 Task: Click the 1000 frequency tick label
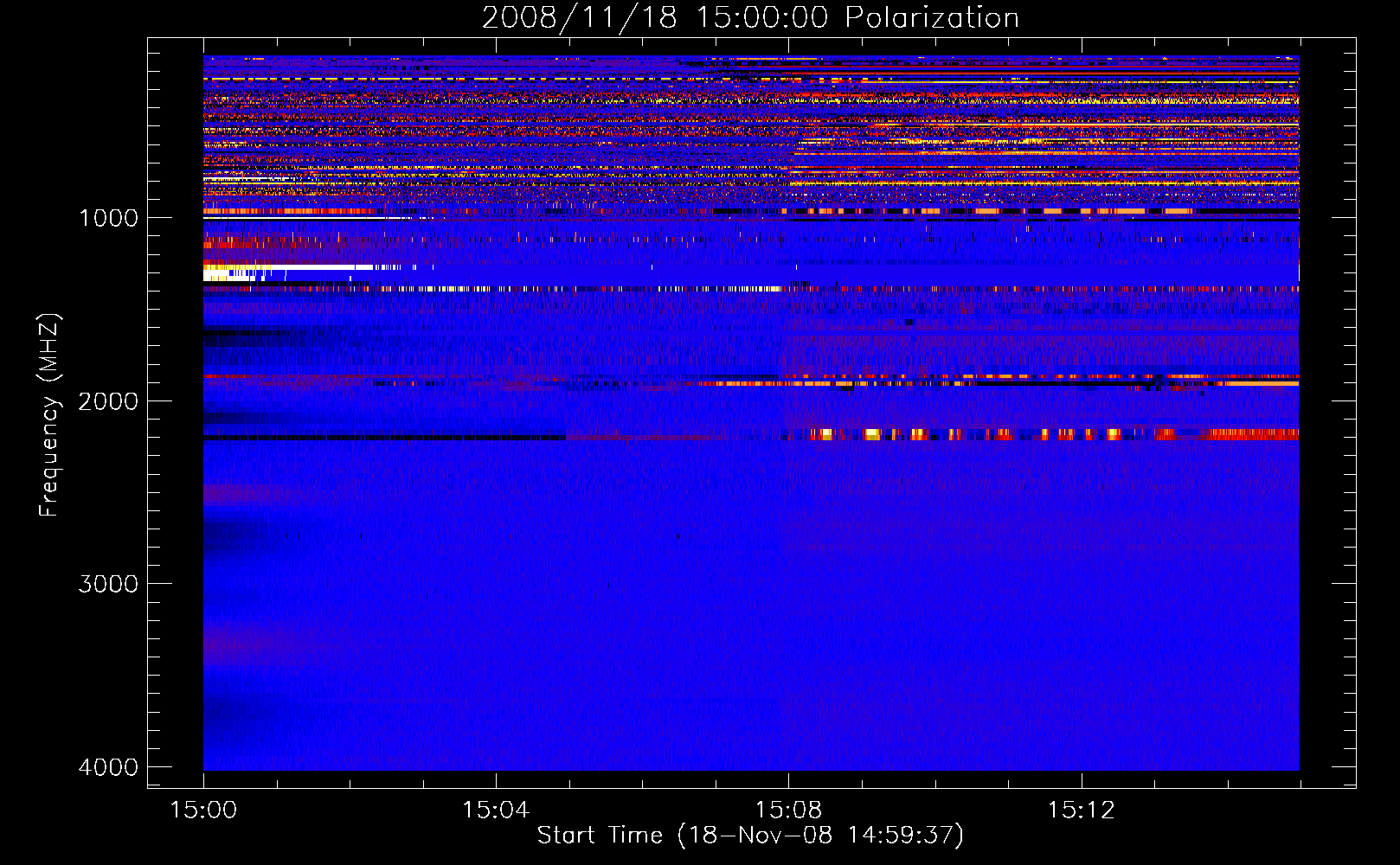[108, 218]
